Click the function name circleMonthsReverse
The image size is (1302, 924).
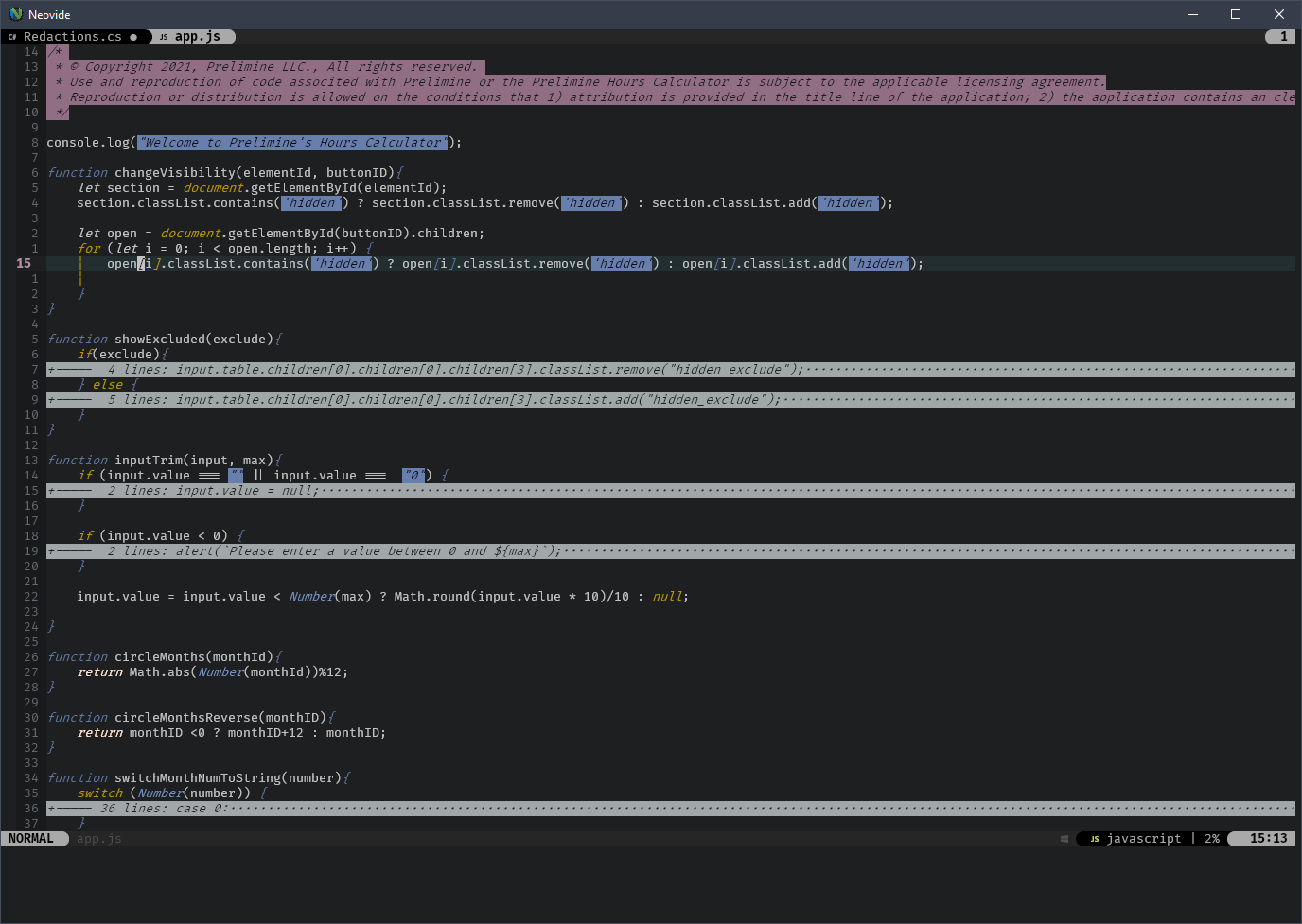[x=186, y=718]
